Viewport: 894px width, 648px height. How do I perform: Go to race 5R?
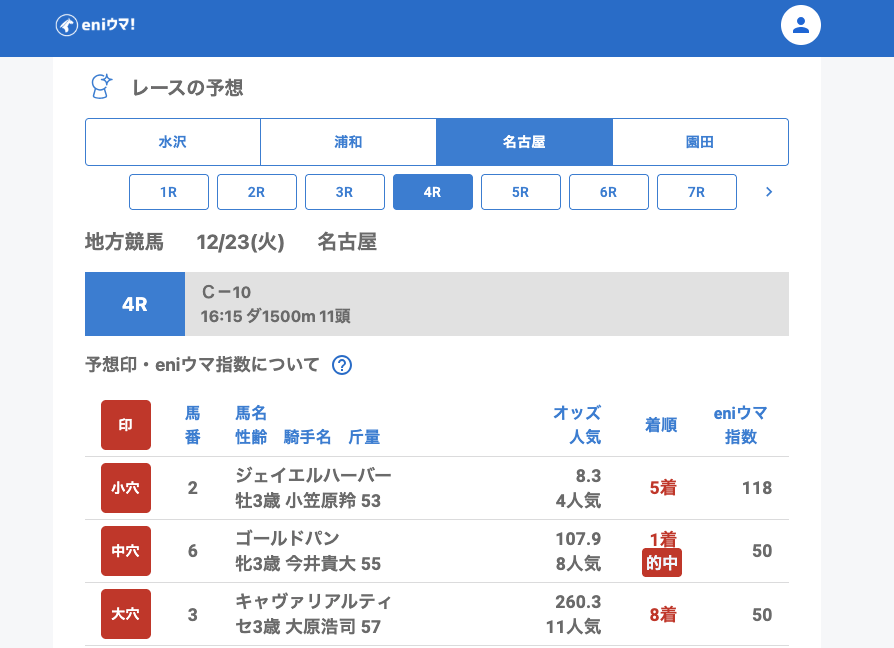521,192
